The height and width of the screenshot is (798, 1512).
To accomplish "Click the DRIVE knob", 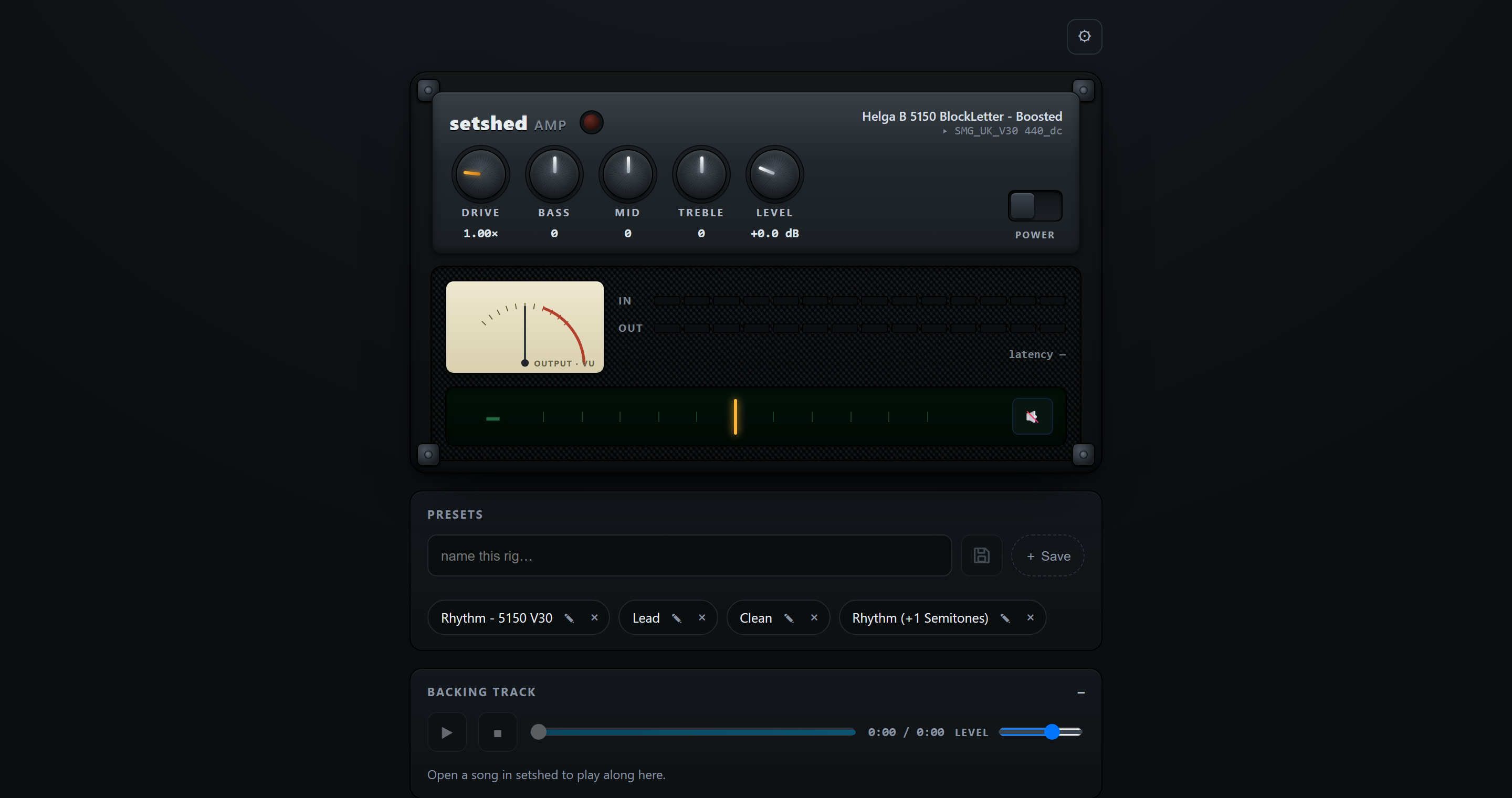I will (x=480, y=174).
